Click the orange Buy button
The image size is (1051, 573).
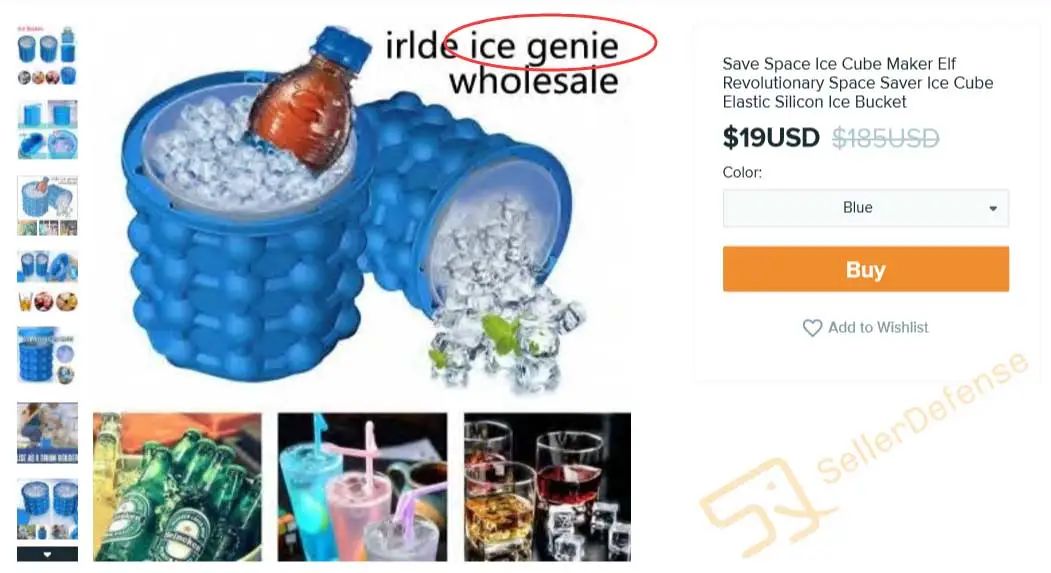pos(865,269)
